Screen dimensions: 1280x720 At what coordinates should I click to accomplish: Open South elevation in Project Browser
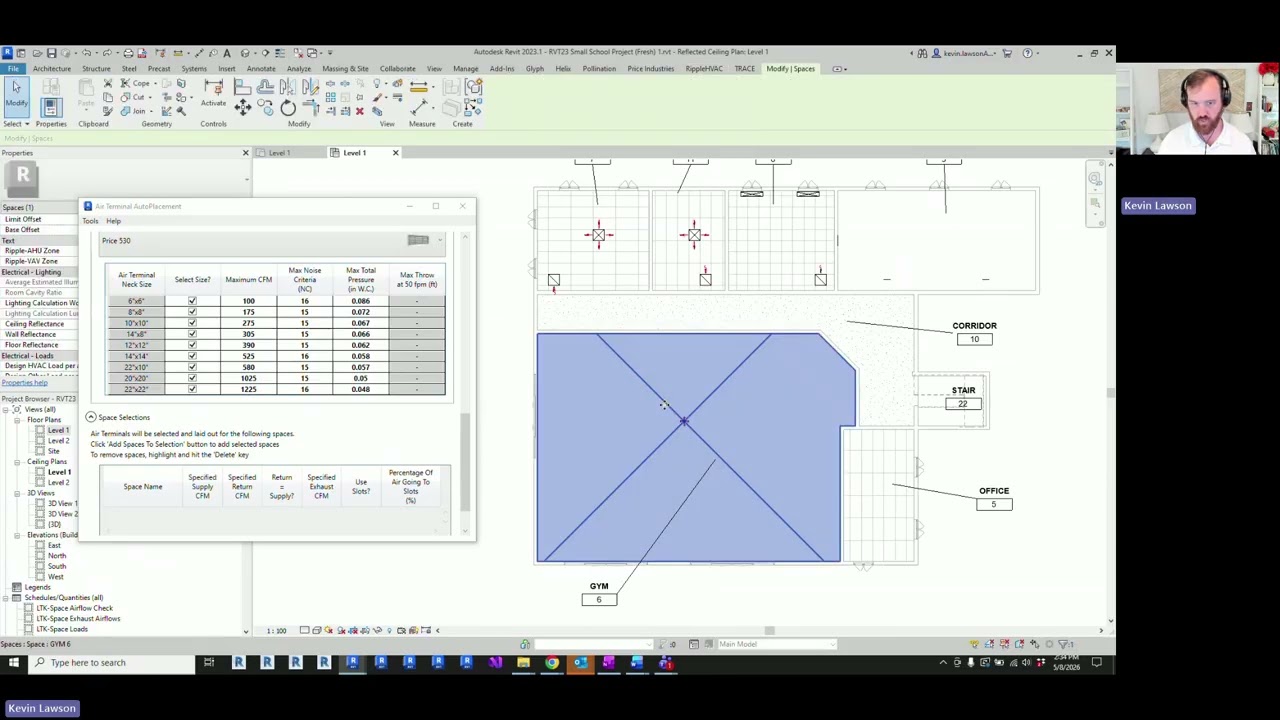click(x=57, y=566)
